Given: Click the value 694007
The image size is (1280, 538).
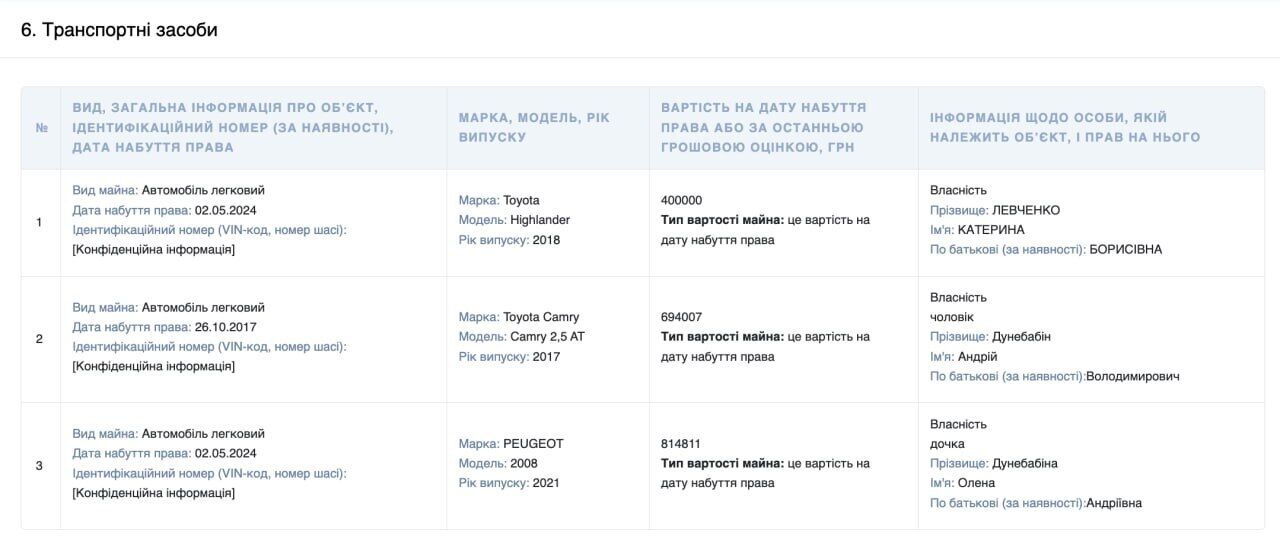Looking at the screenshot, I should tap(681, 317).
